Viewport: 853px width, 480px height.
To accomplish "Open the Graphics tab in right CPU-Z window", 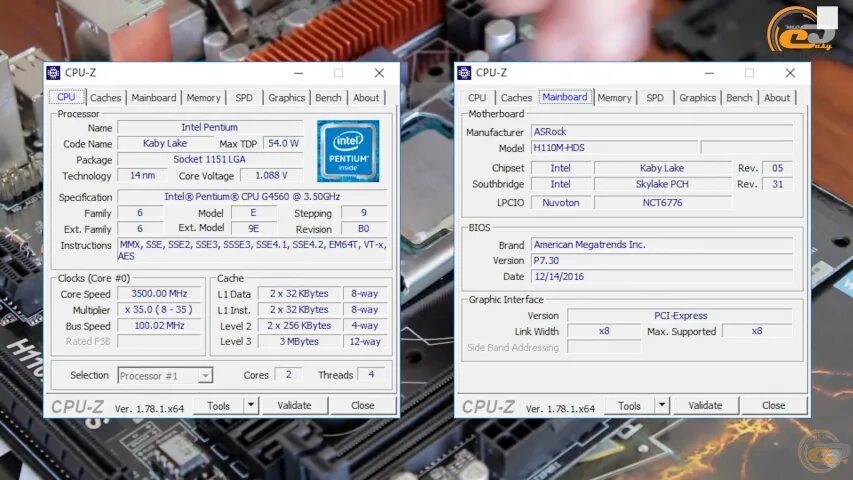I will pos(697,97).
